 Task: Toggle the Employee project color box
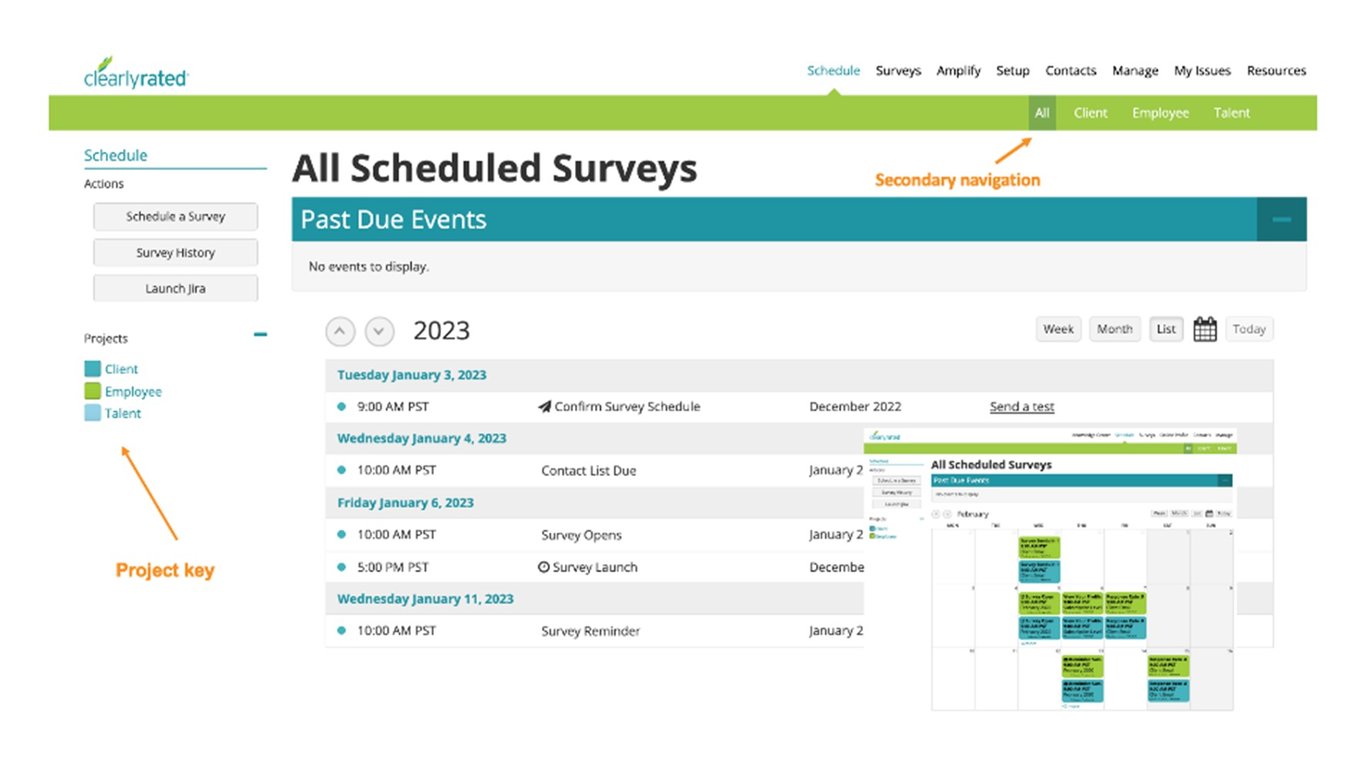tap(92, 391)
